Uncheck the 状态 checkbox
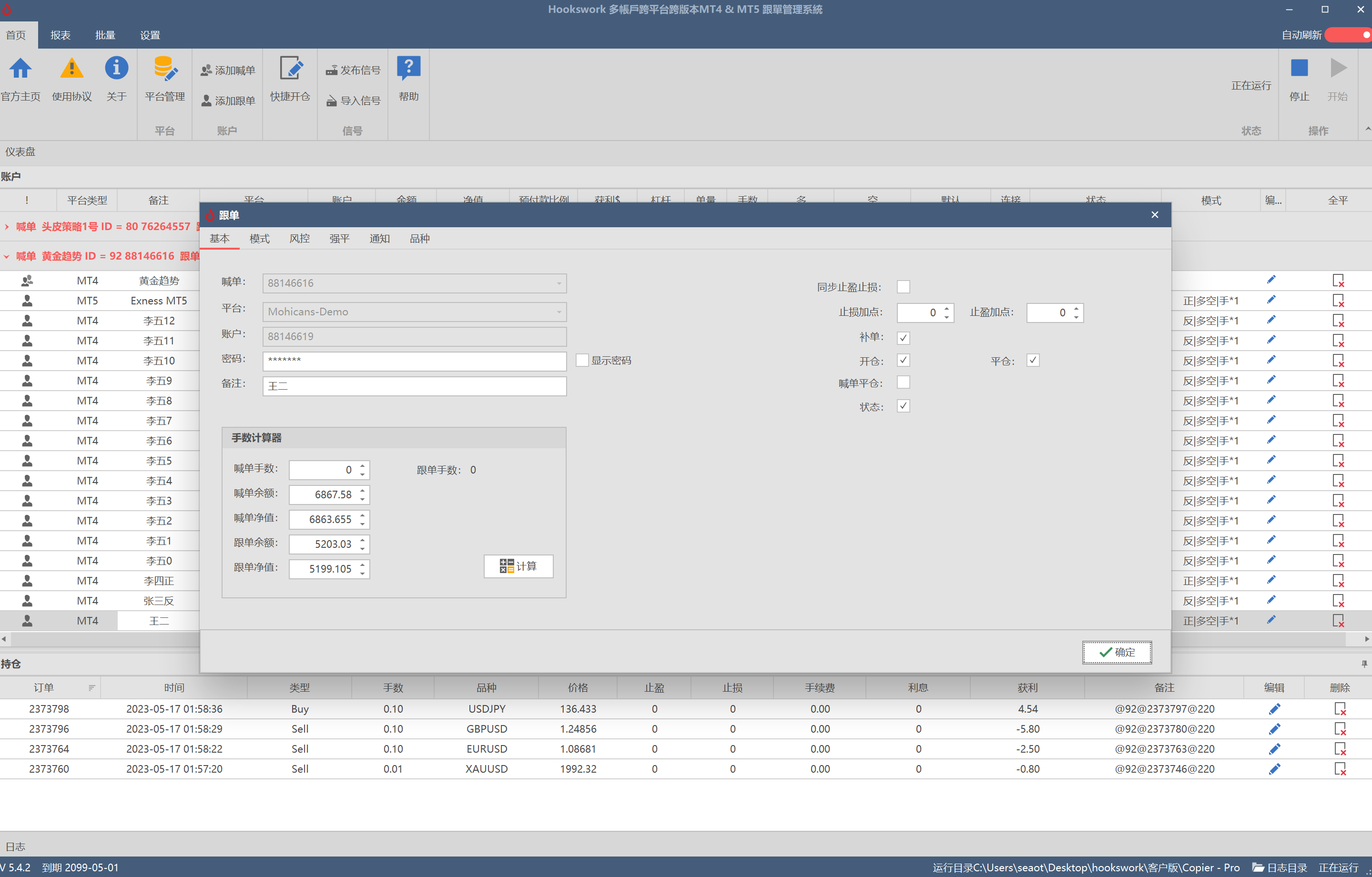Image resolution: width=1372 pixels, height=877 pixels. [903, 406]
